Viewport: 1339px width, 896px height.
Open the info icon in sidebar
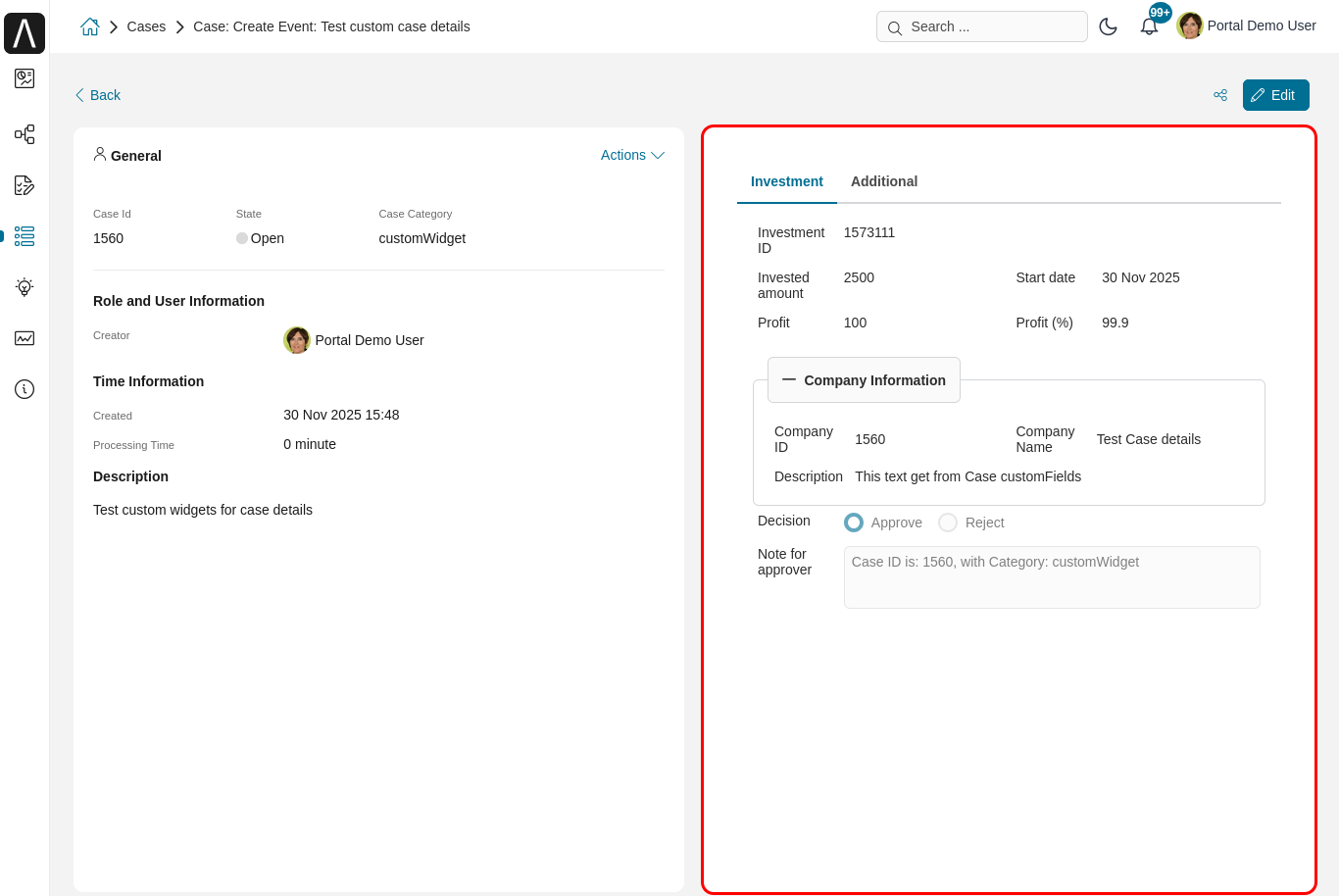tap(25, 389)
